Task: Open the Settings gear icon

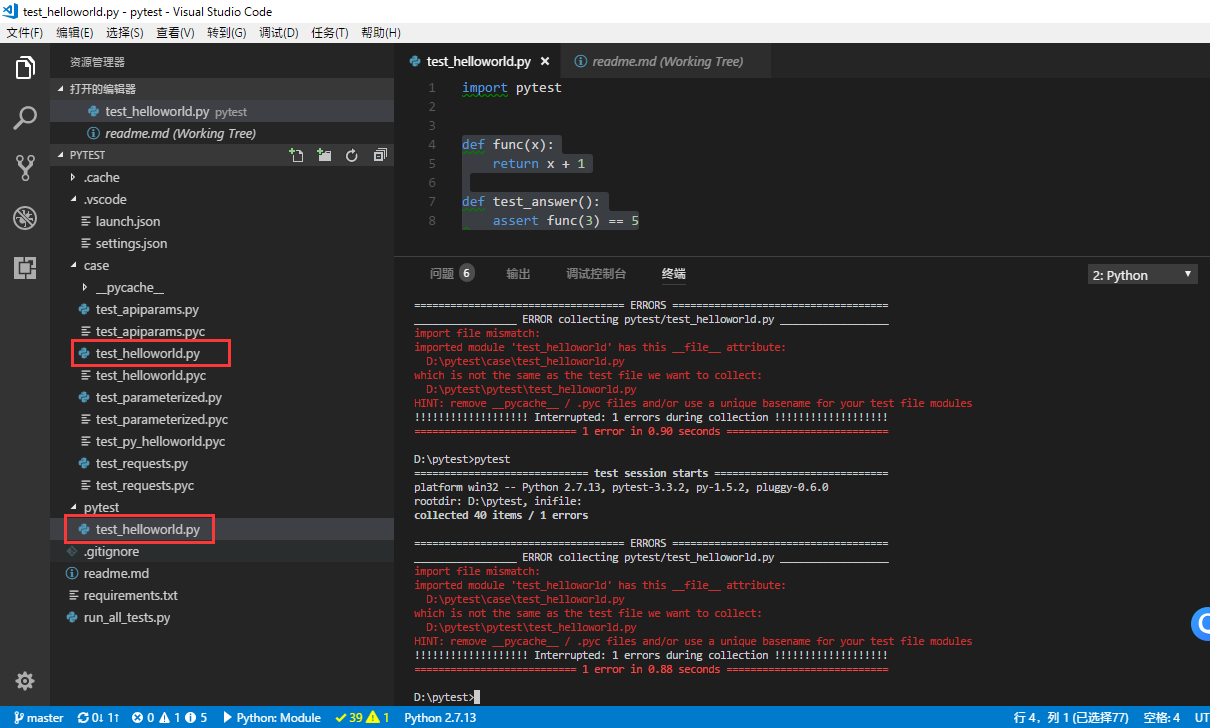Action: point(24,681)
